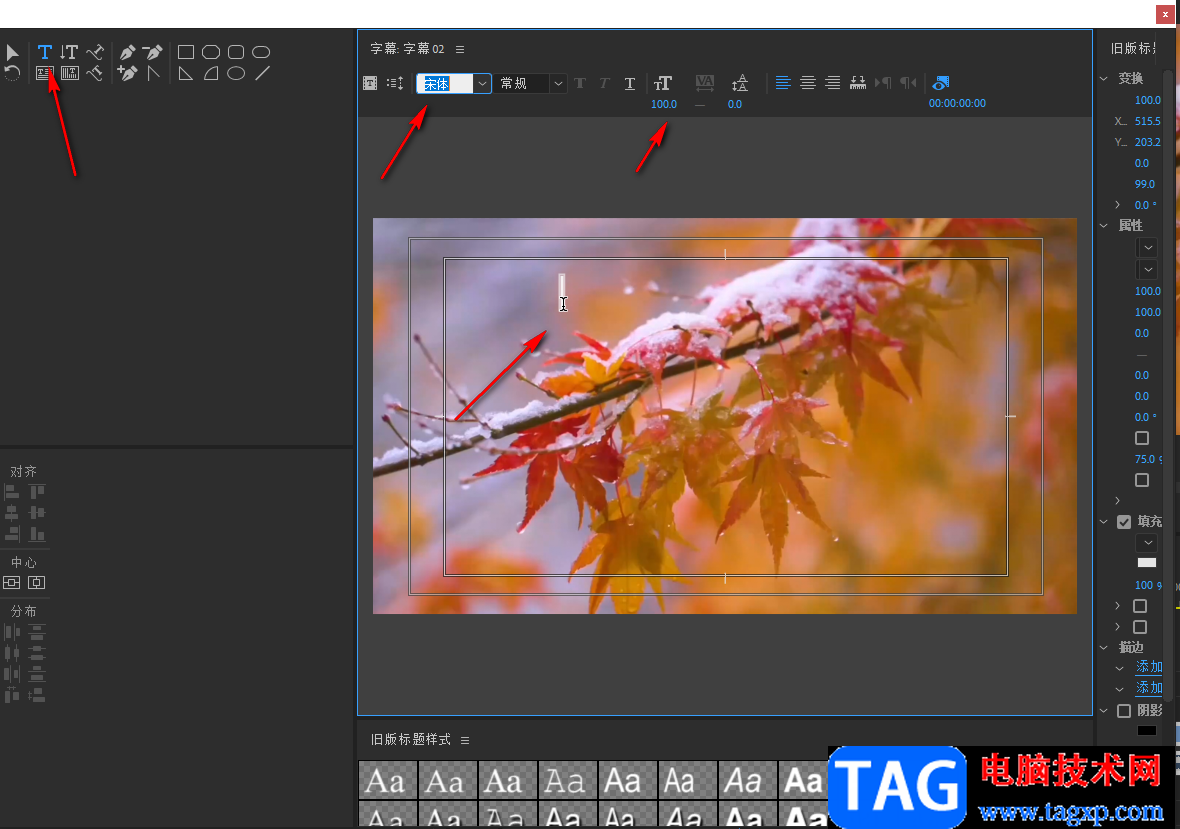
Task: Open first dropdown under 属性 section
Action: coord(1148,247)
